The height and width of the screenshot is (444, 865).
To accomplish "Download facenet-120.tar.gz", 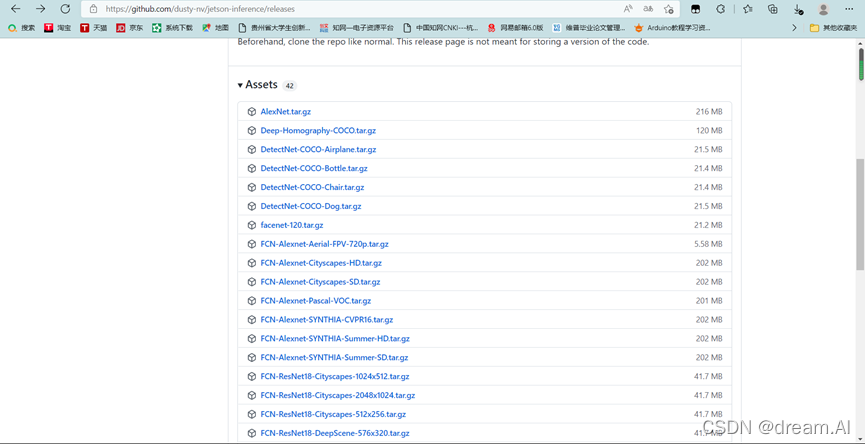I will (x=292, y=225).
